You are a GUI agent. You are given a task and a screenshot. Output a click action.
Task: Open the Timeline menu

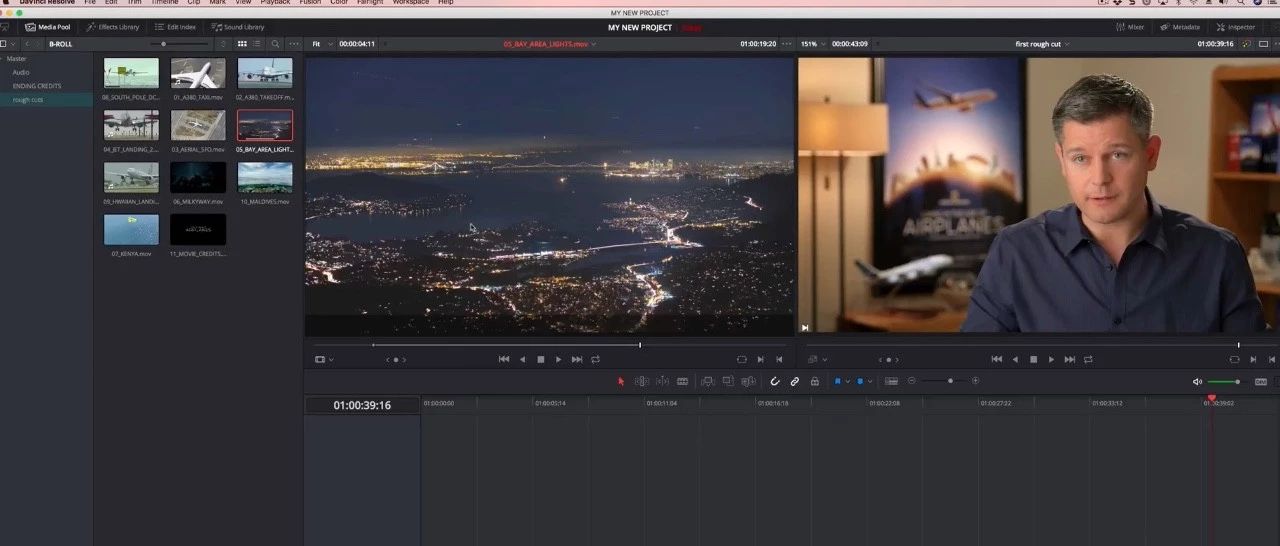coord(164,3)
